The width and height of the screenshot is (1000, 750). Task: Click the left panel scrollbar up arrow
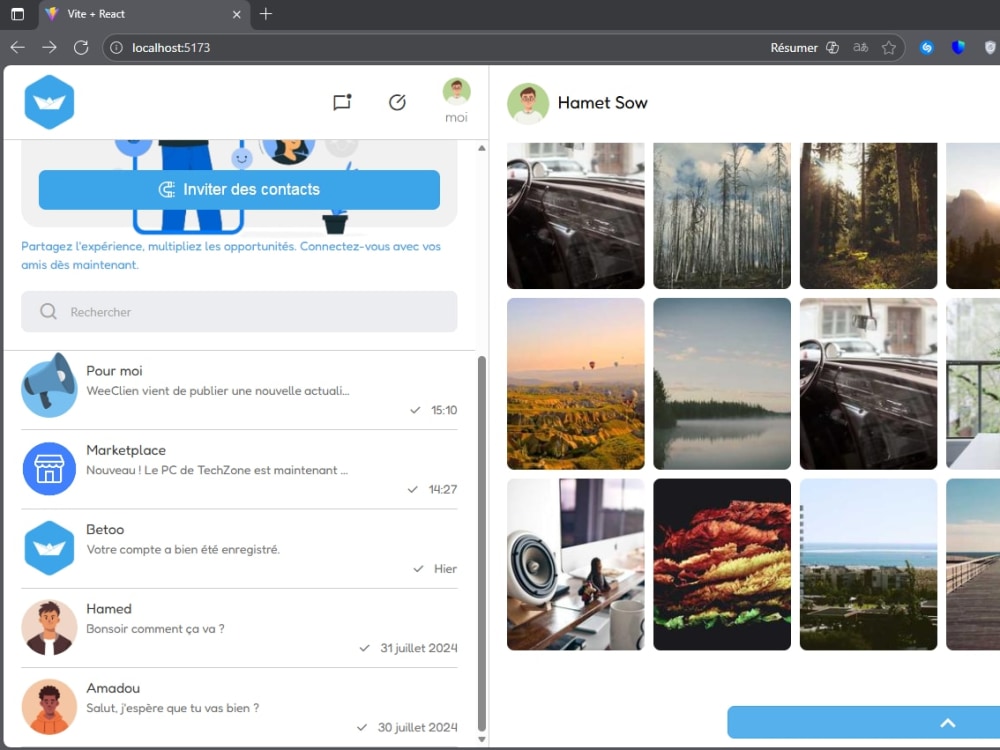482,148
